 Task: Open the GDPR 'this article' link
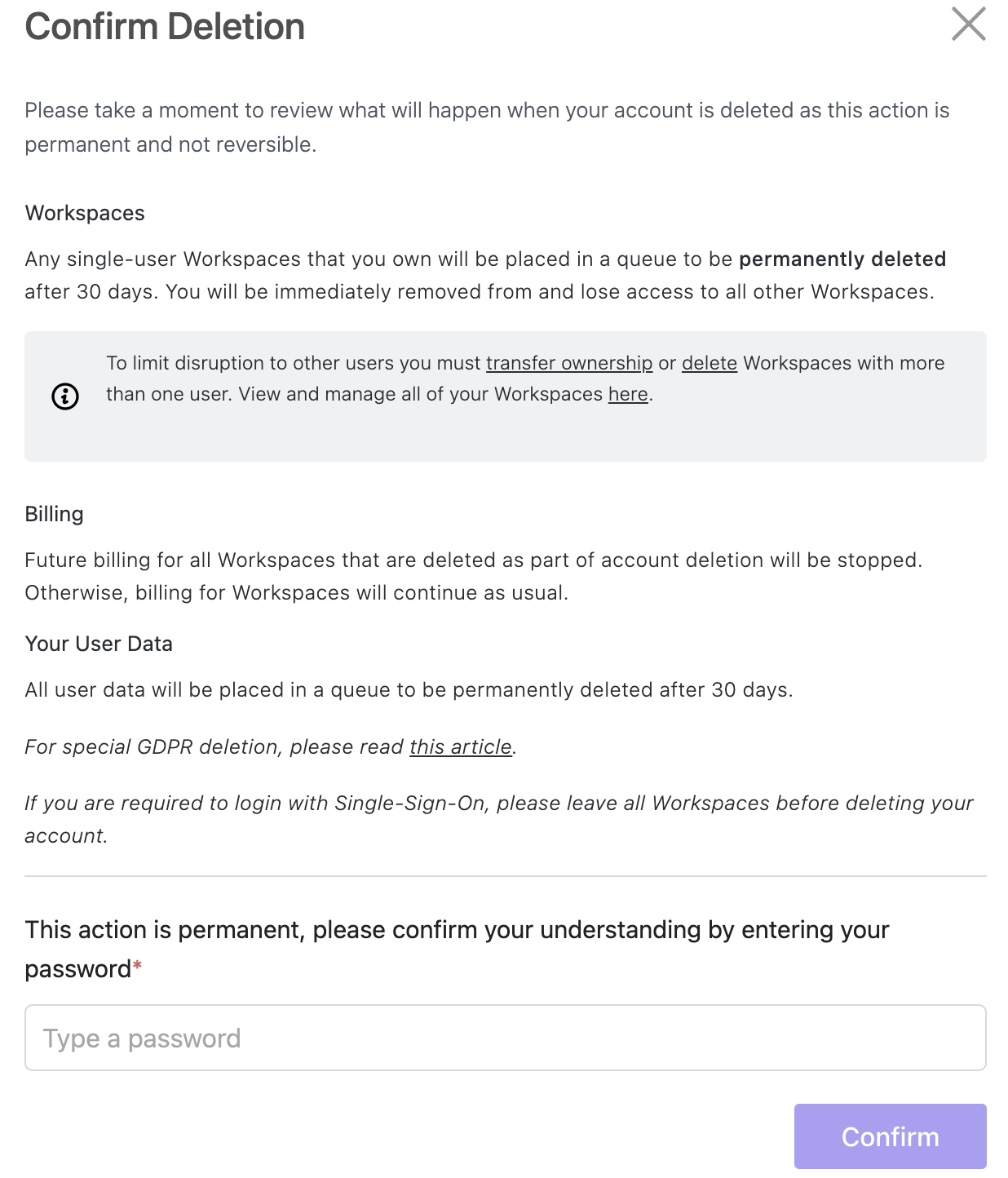coord(460,746)
